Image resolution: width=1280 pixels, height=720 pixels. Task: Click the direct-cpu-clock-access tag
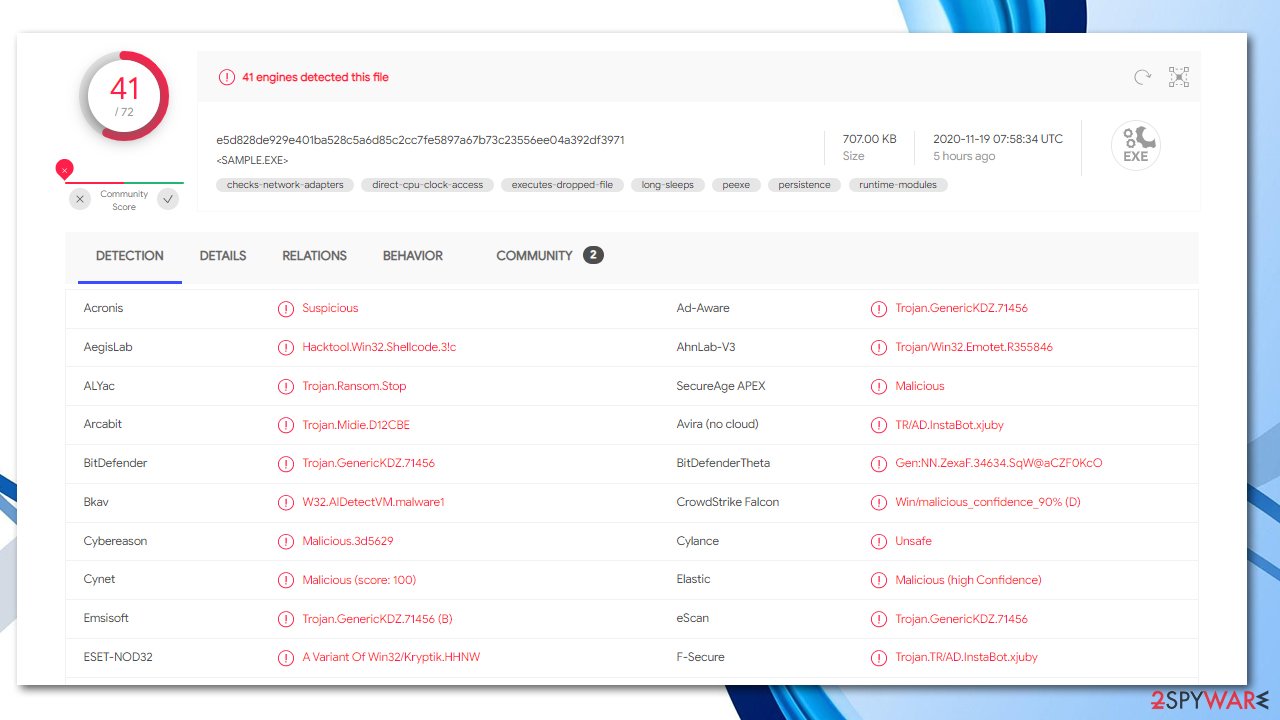[427, 185]
